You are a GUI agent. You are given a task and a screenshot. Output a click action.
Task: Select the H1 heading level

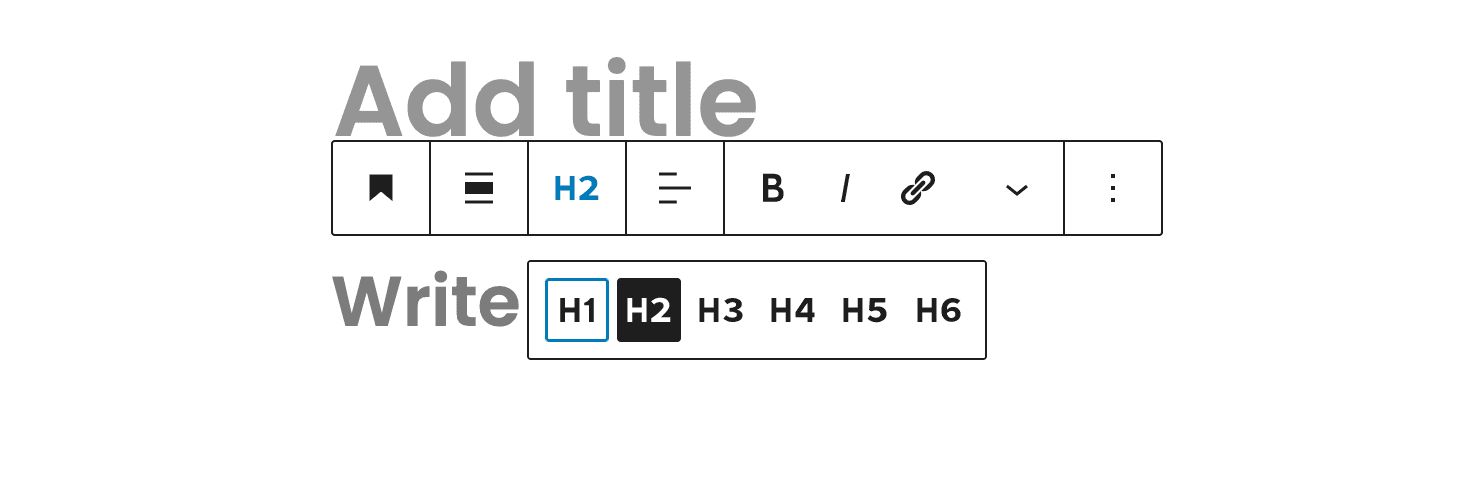coord(577,310)
